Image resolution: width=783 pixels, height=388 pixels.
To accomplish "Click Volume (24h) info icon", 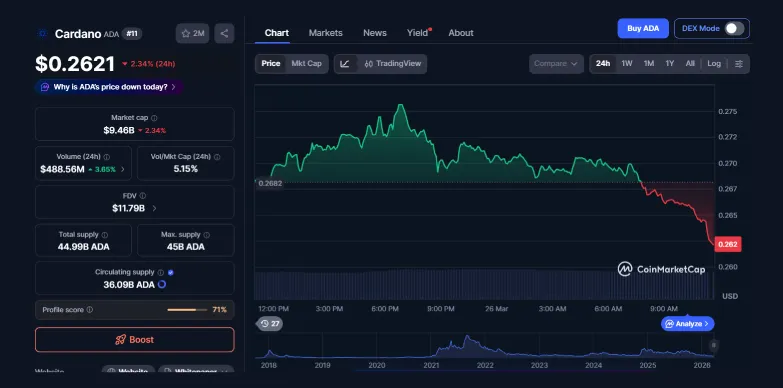I will [x=107, y=157].
